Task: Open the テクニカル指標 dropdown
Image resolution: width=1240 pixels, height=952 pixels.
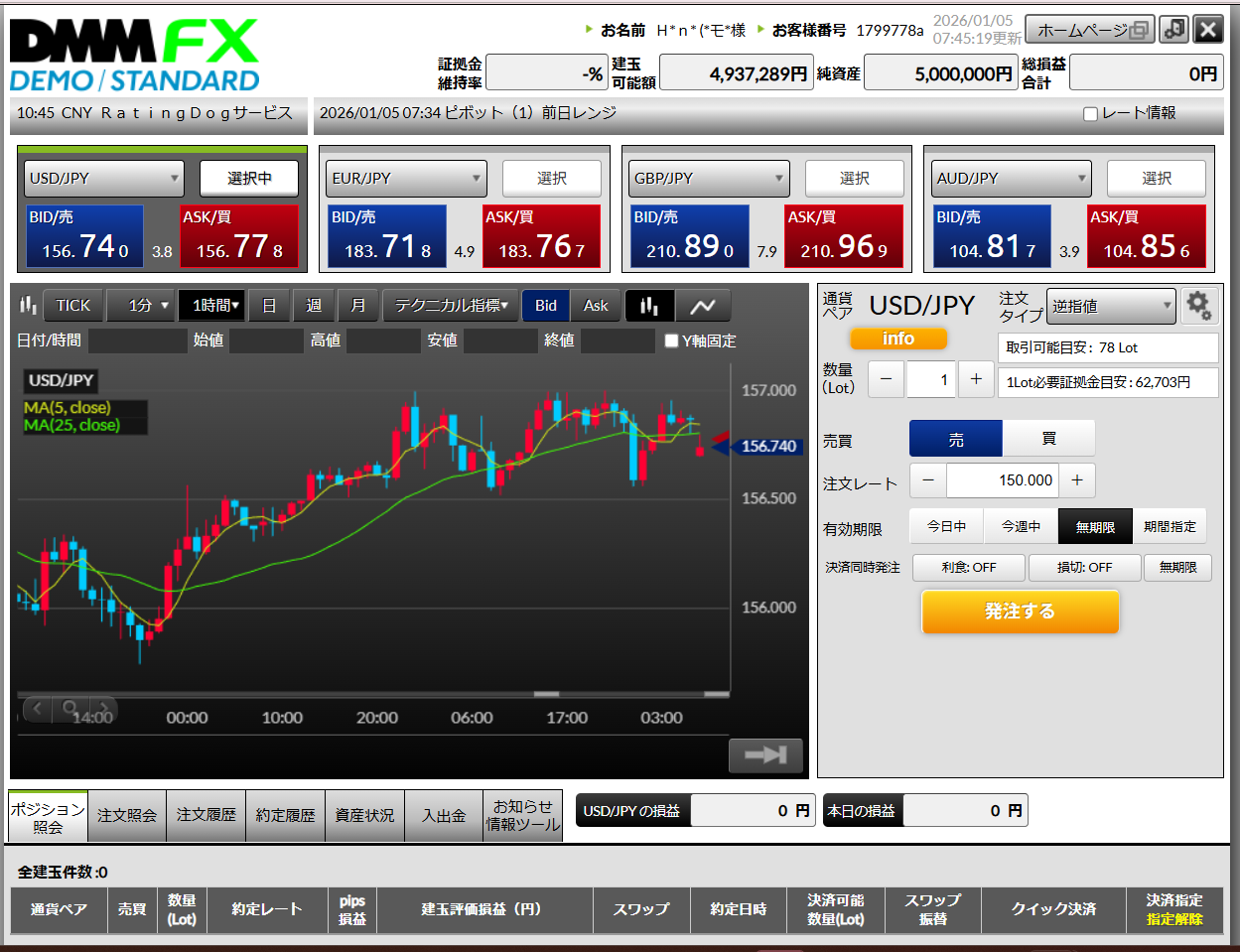Action: point(451,306)
